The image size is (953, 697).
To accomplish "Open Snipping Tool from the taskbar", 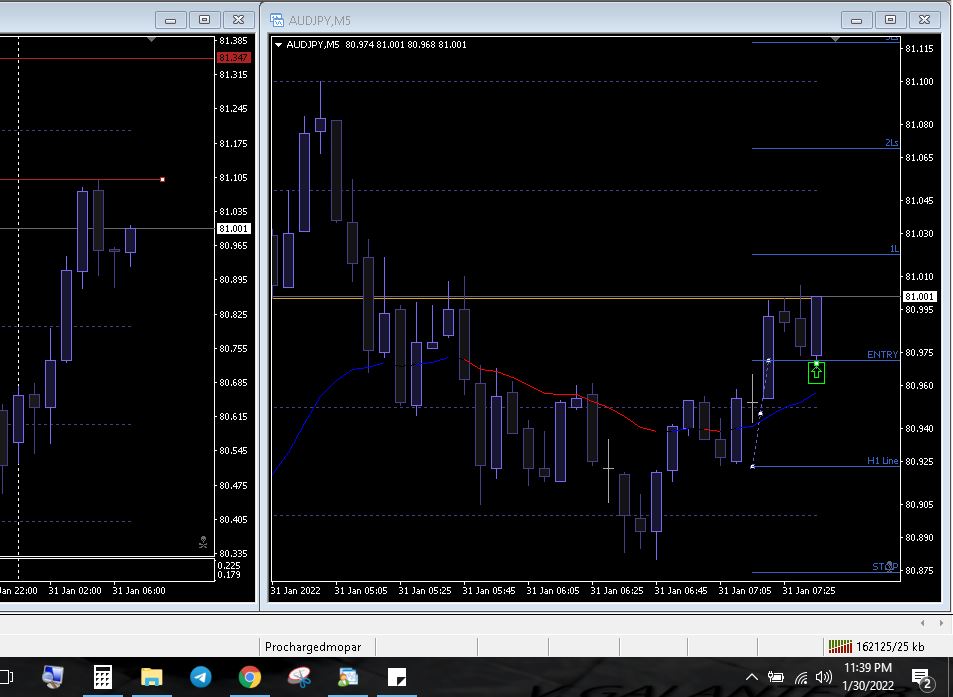I will 299,677.
